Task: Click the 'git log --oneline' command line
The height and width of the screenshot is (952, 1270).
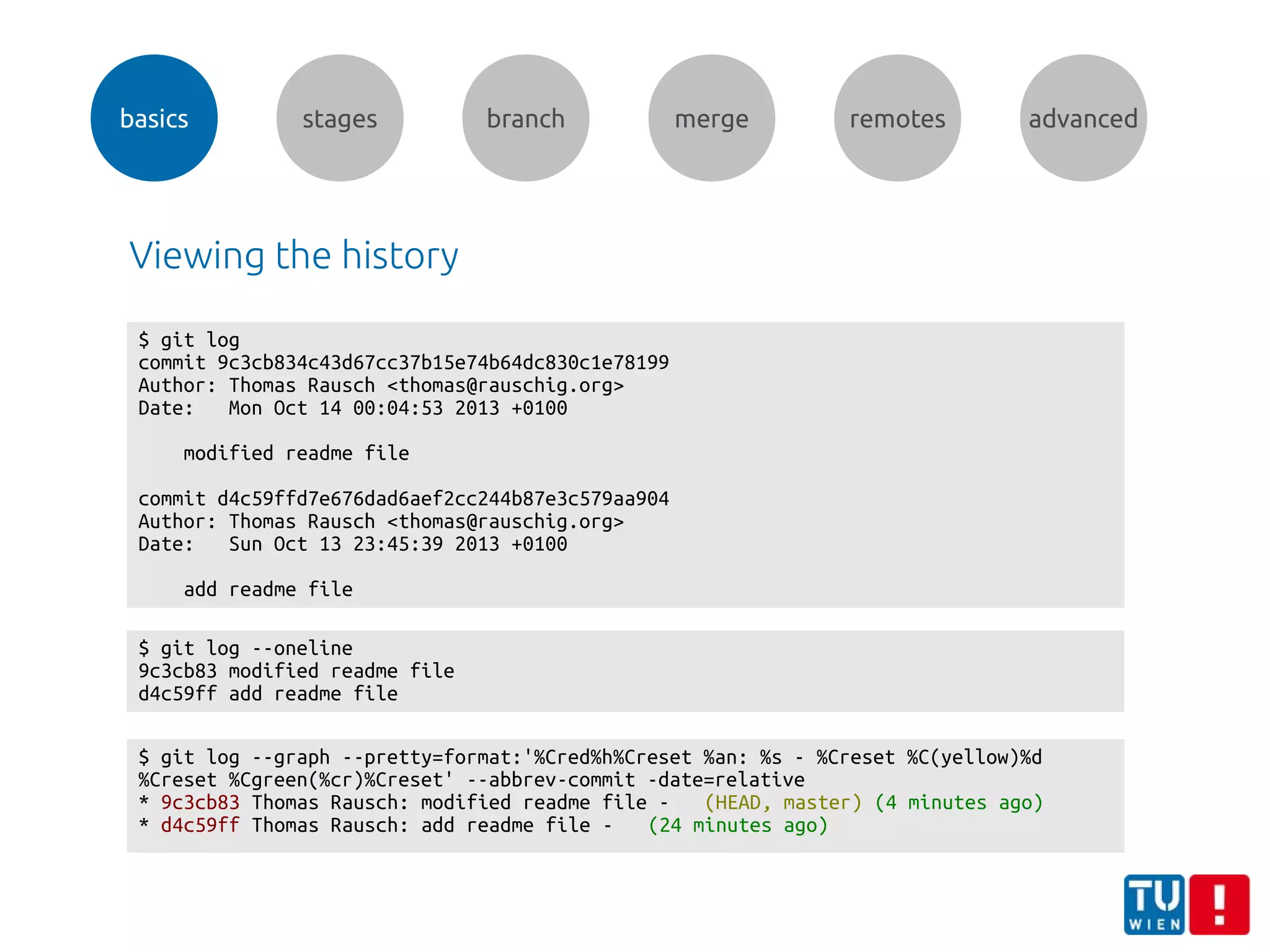Action: (x=246, y=648)
